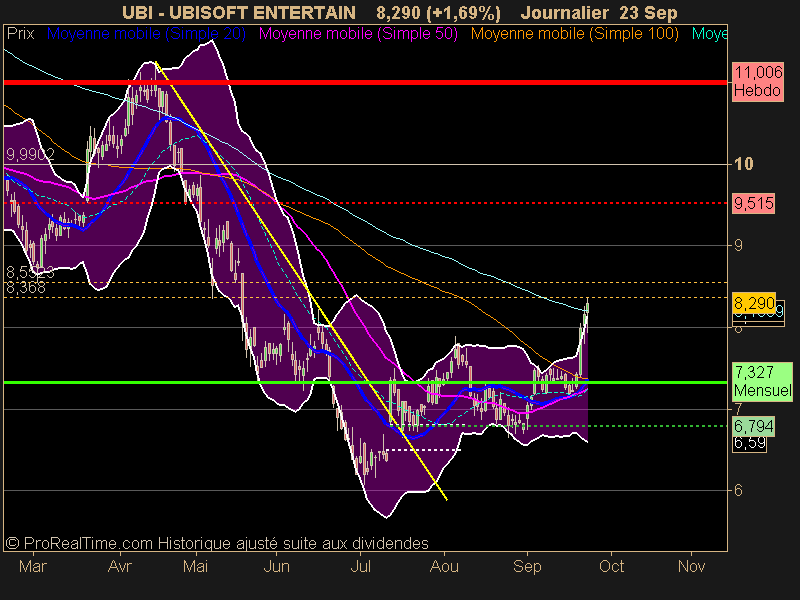Click the '11,006 Hebdo' resistance price tag
The image size is (800, 600).
coord(758,82)
